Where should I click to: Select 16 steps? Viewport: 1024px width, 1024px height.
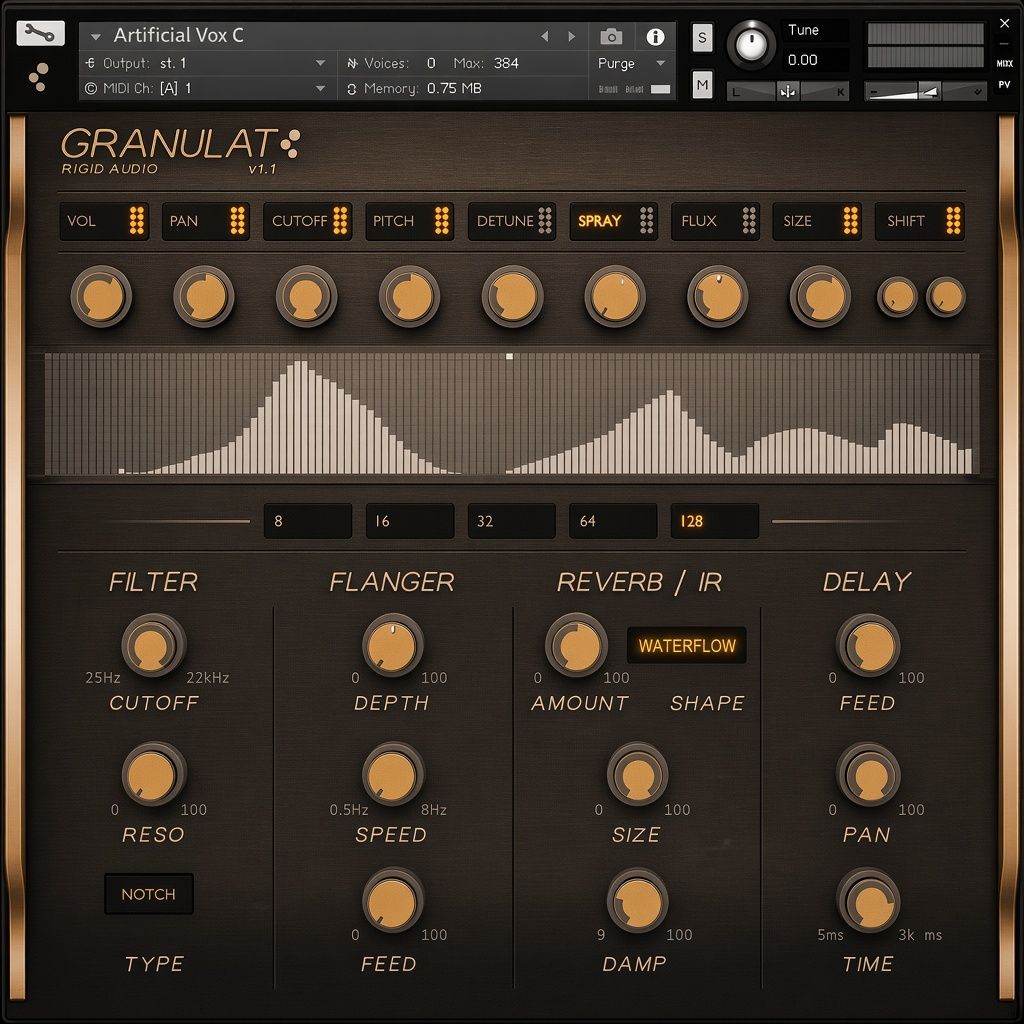pyautogui.click(x=409, y=520)
